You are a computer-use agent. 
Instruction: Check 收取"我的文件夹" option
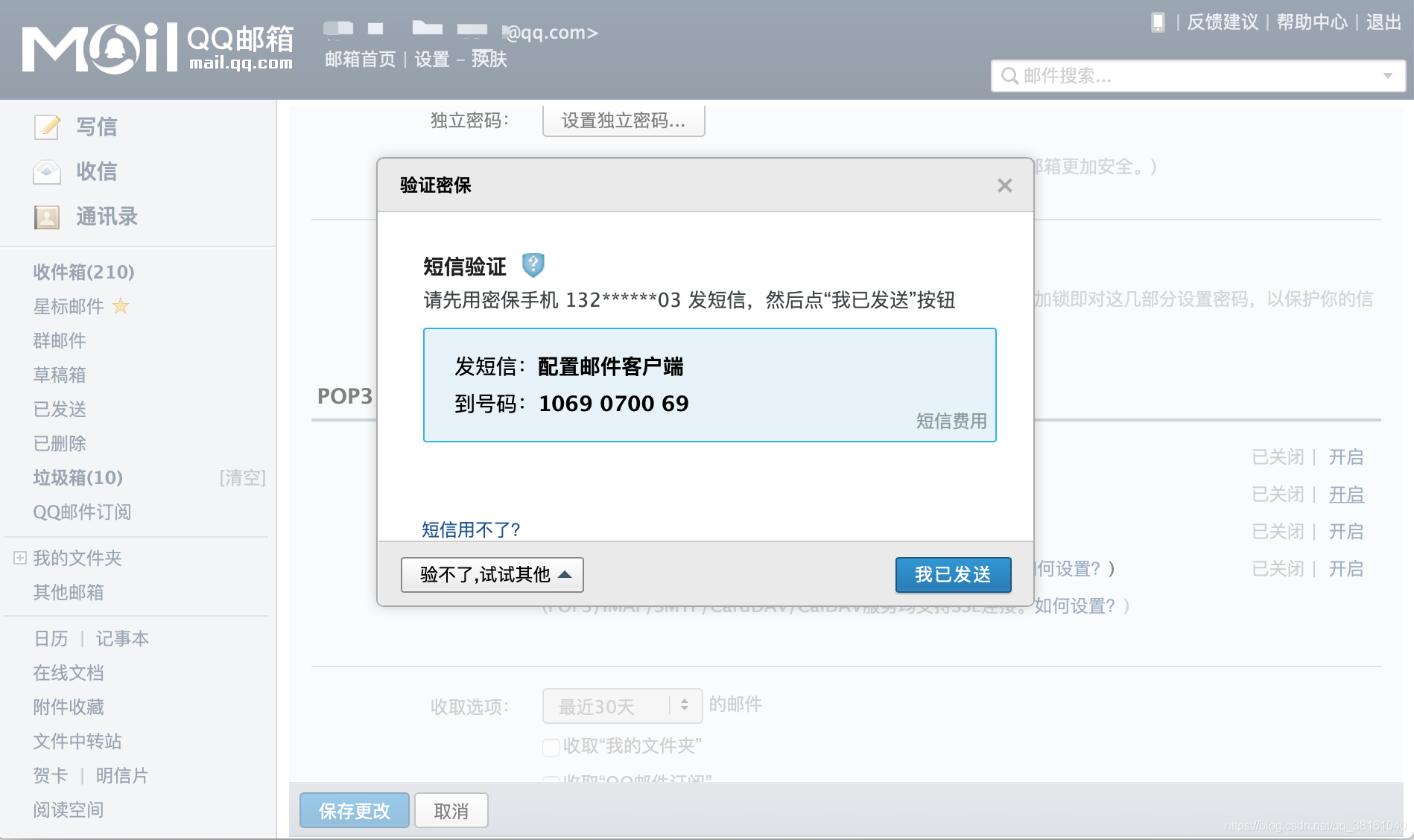[x=551, y=746]
